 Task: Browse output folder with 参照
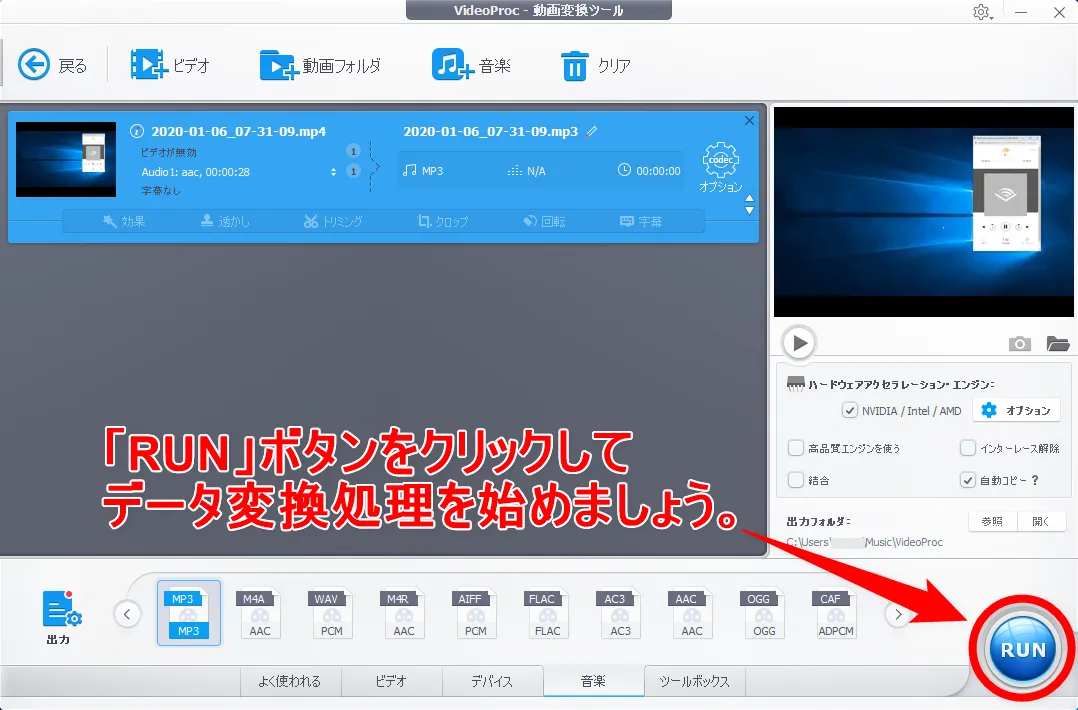pyautogui.click(x=992, y=522)
